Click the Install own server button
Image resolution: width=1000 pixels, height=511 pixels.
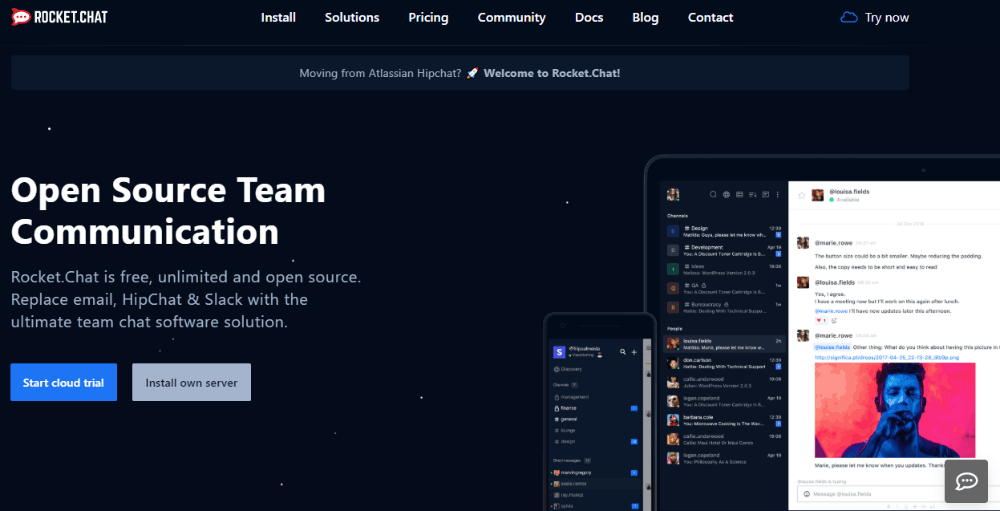tap(191, 382)
